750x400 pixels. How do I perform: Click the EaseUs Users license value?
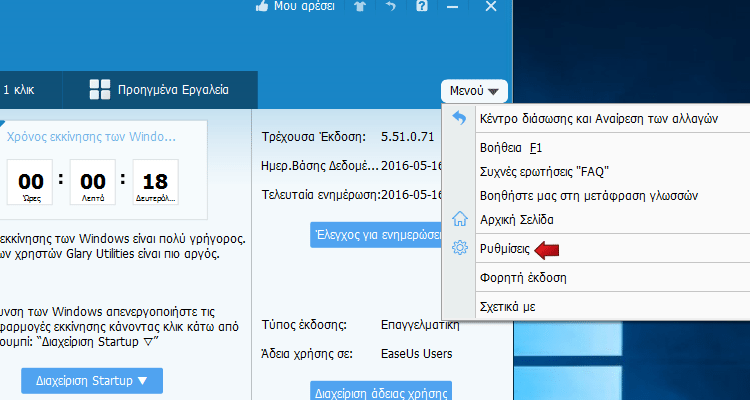click(417, 354)
